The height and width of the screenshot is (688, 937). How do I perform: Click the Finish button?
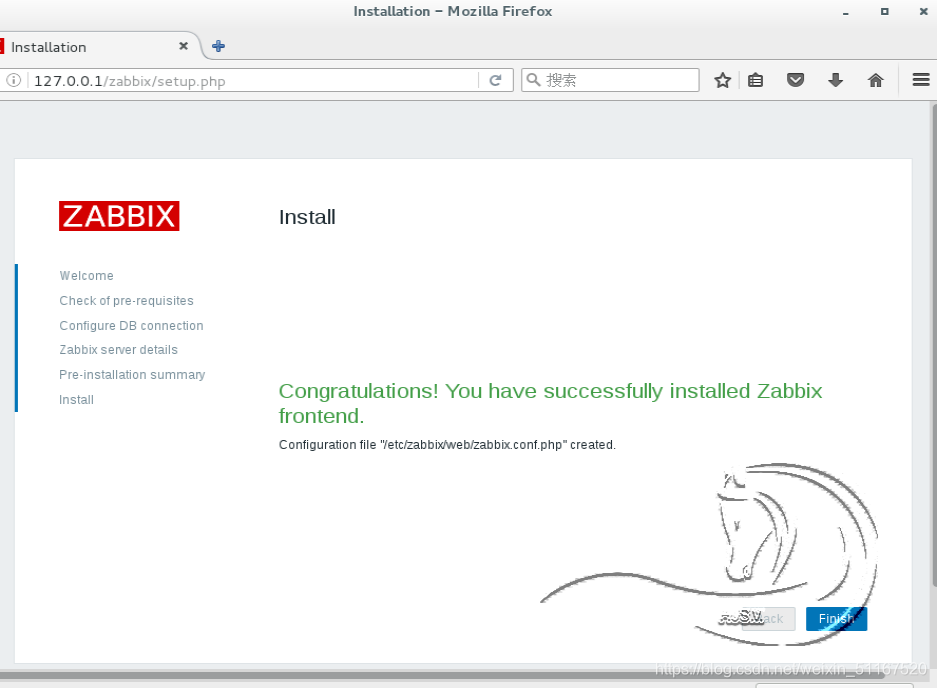[x=836, y=619]
